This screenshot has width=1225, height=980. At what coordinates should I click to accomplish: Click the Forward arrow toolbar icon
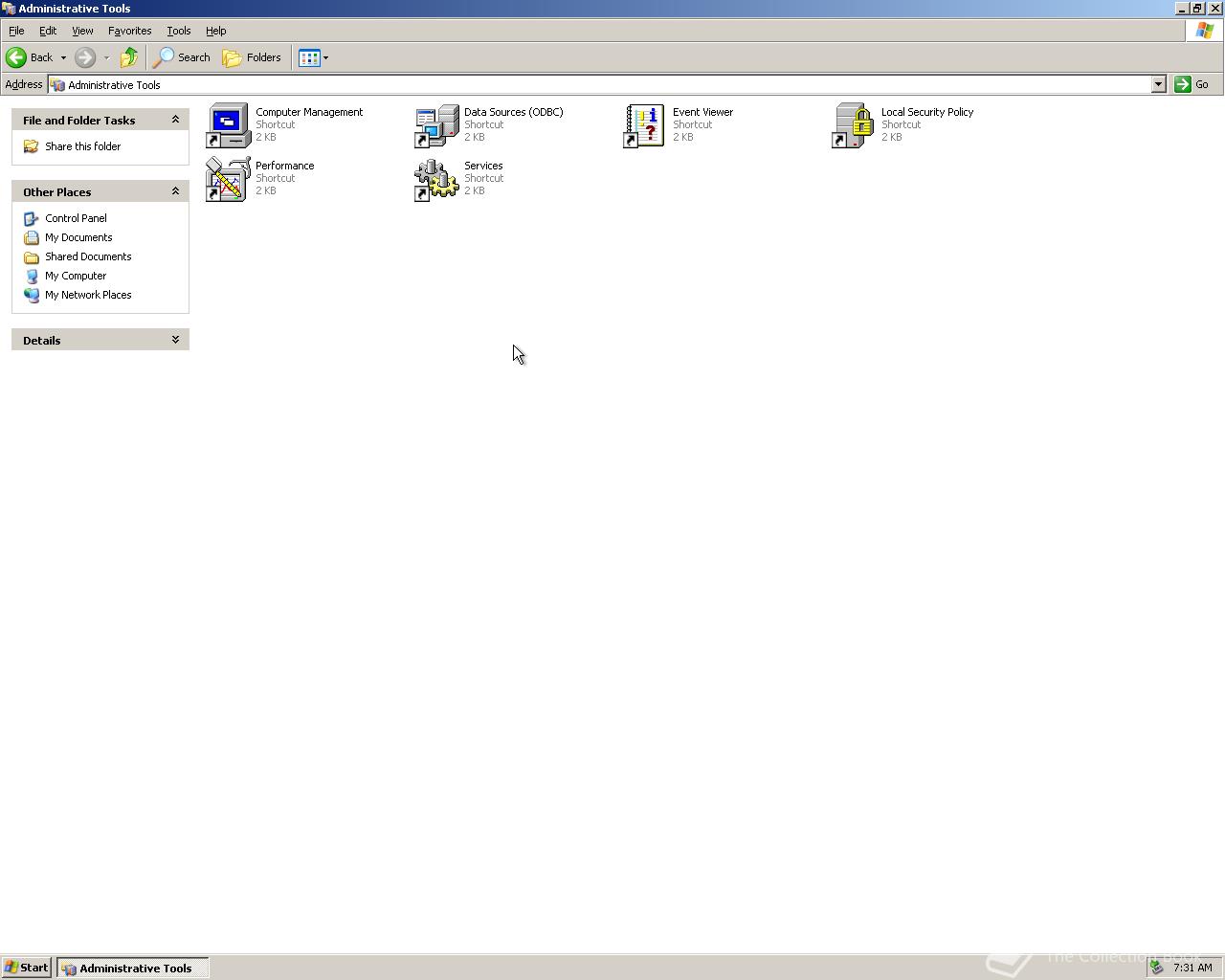click(x=85, y=57)
